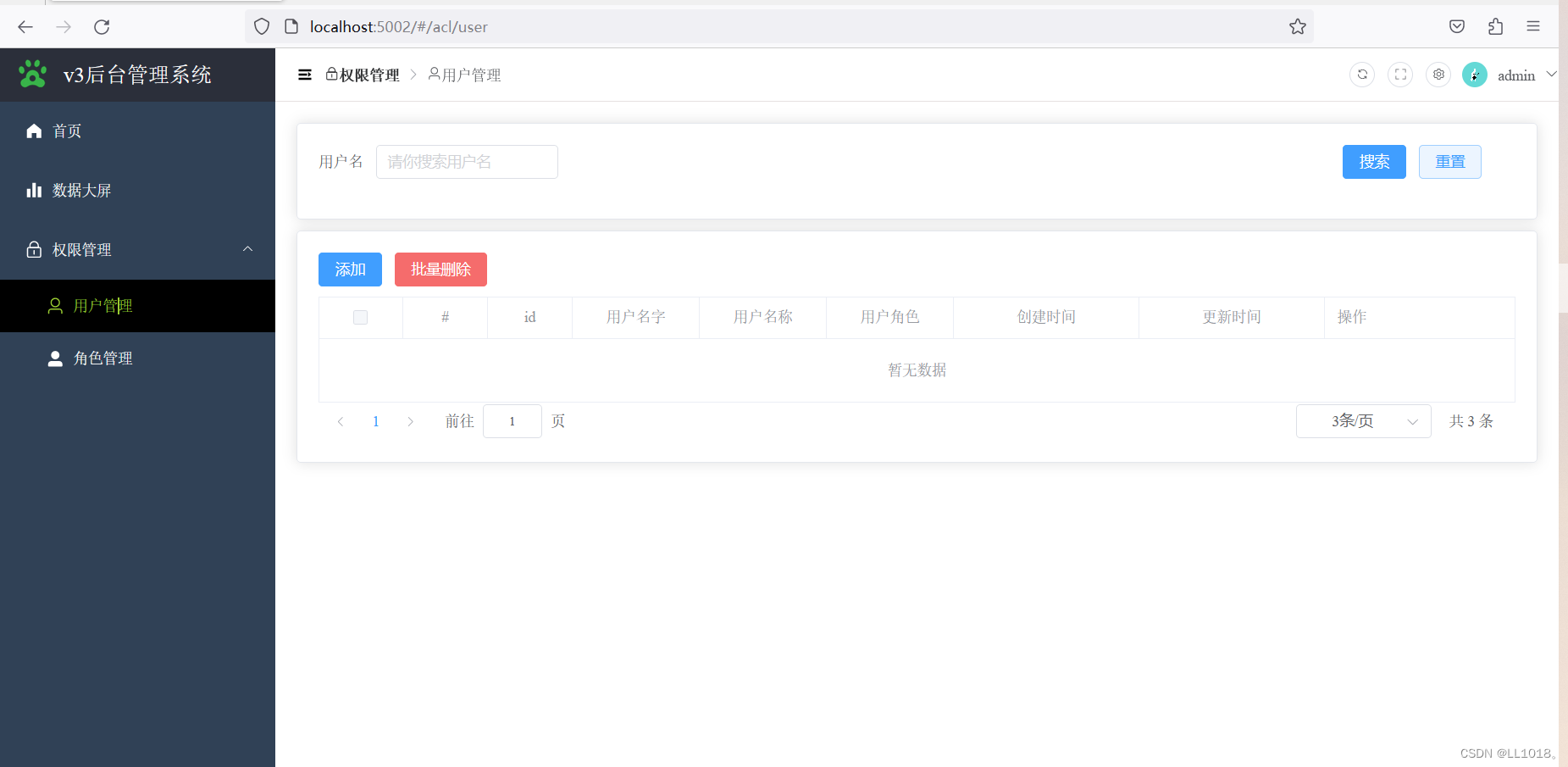This screenshot has width=1568, height=767.
Task: Click the green paw logo of v3后台管理系统
Action: 33,74
